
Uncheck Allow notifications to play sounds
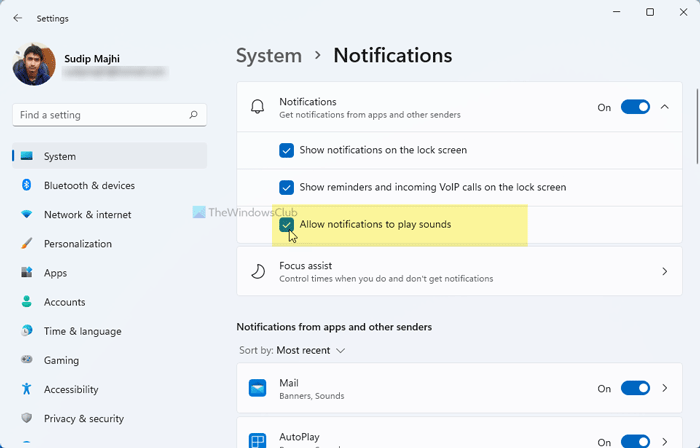coord(287,225)
